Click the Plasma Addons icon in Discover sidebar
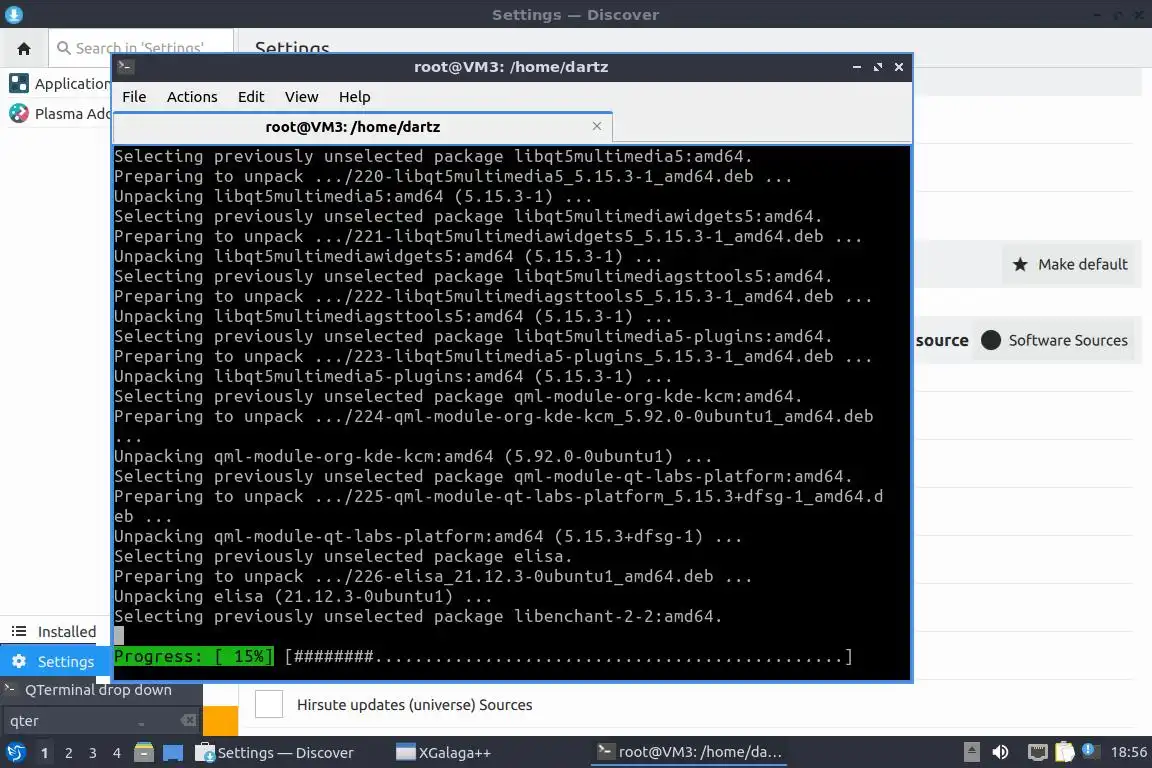The height and width of the screenshot is (768, 1152). pos(19,113)
